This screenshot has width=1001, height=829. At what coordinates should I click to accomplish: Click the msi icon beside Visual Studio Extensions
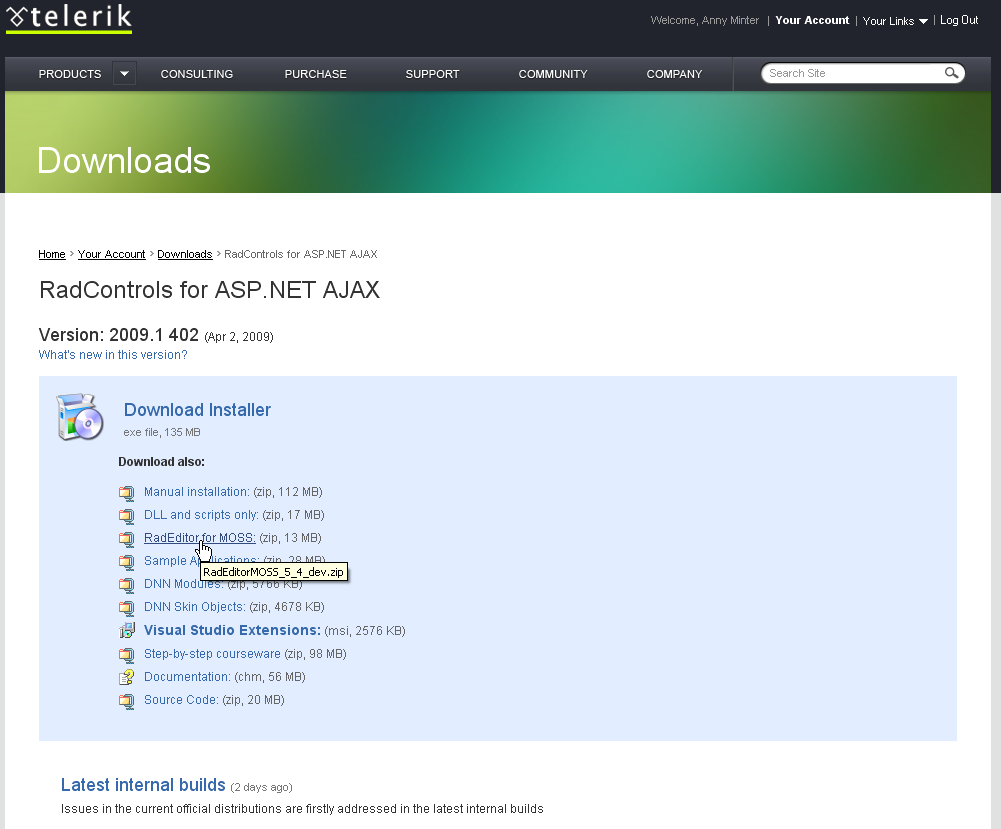(x=126, y=631)
